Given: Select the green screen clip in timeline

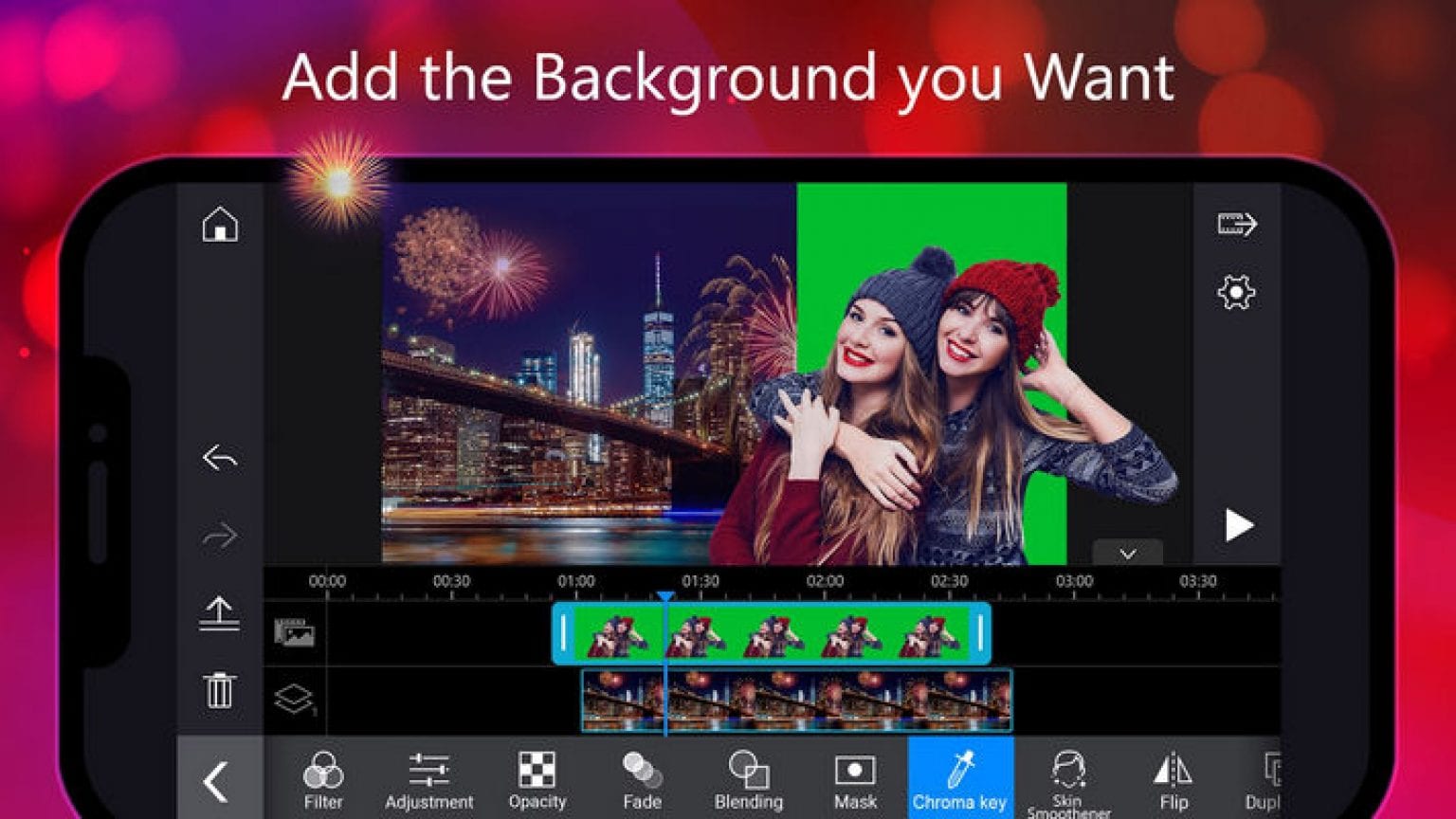Looking at the screenshot, I should [771, 634].
